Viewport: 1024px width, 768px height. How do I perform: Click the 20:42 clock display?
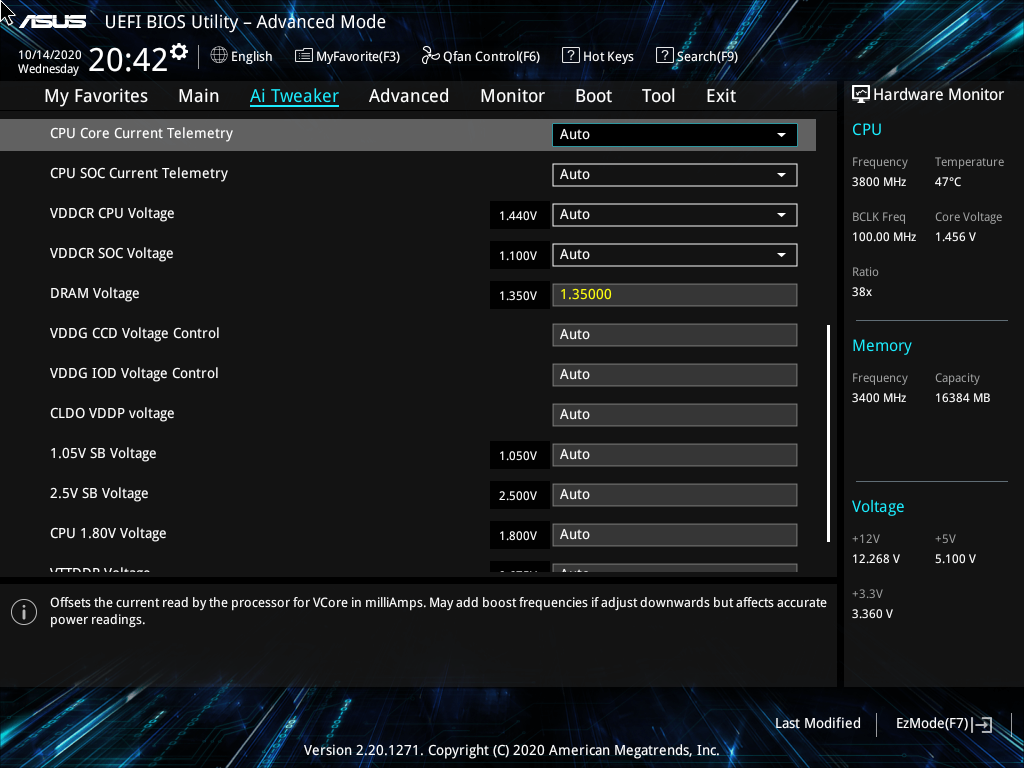coord(128,59)
